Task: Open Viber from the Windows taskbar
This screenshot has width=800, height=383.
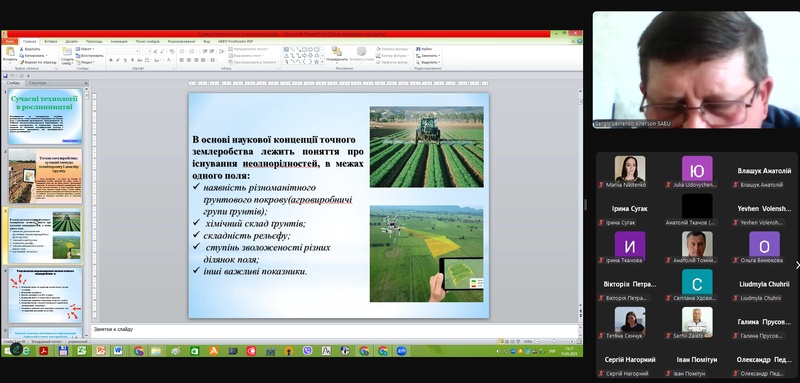Action: pos(307,351)
